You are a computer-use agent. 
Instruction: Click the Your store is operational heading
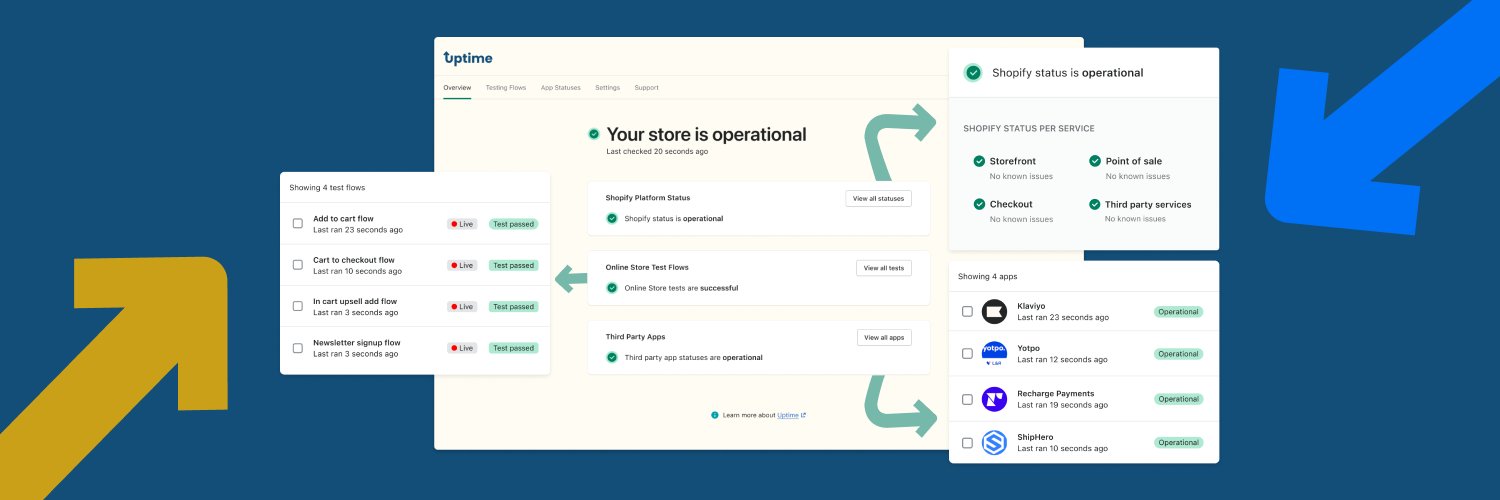point(706,134)
